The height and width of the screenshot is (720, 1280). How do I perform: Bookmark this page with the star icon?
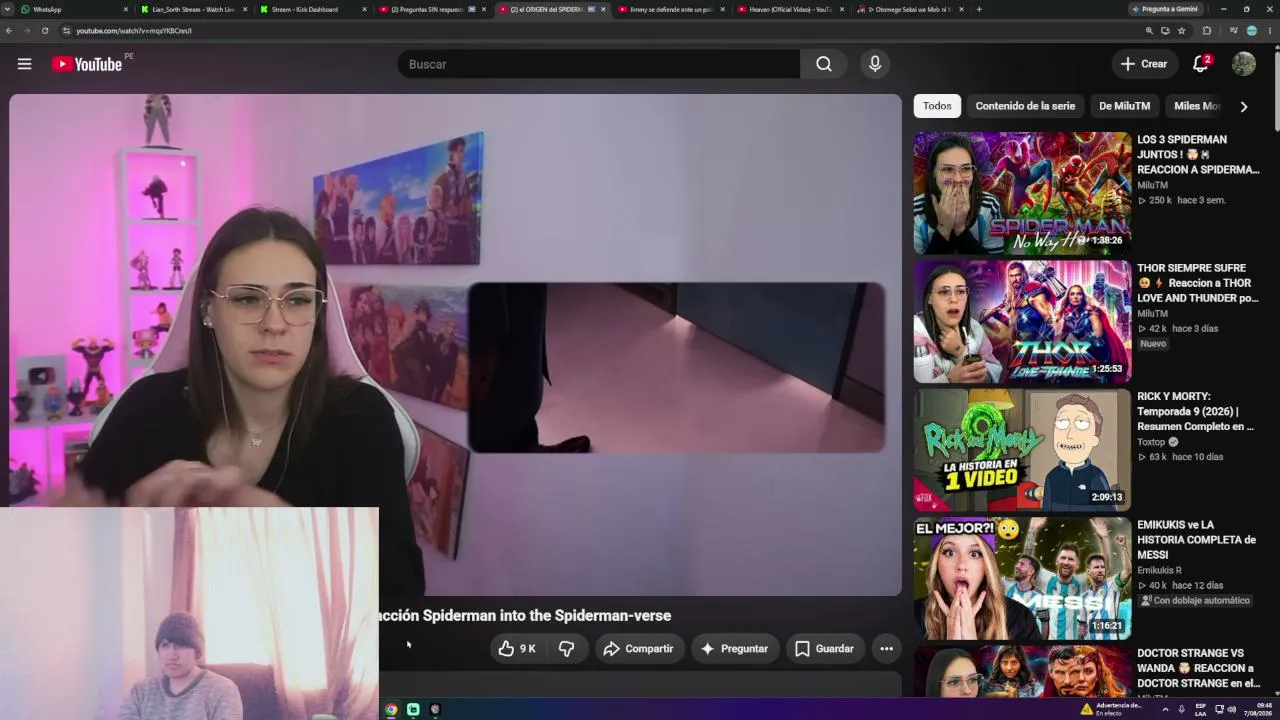click(1181, 31)
